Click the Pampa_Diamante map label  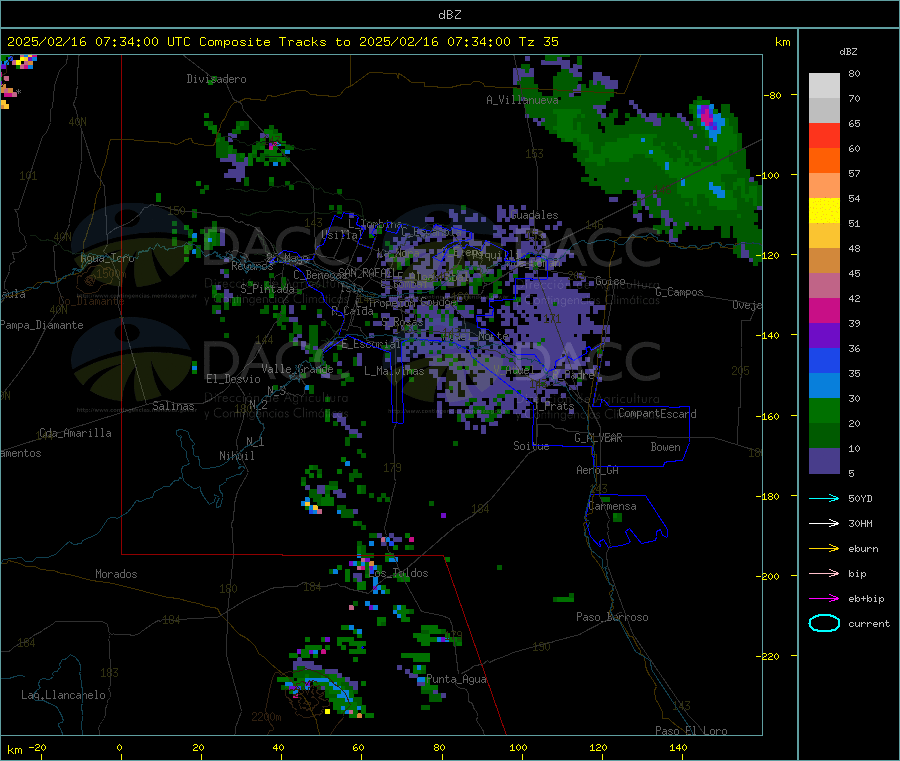[42, 325]
